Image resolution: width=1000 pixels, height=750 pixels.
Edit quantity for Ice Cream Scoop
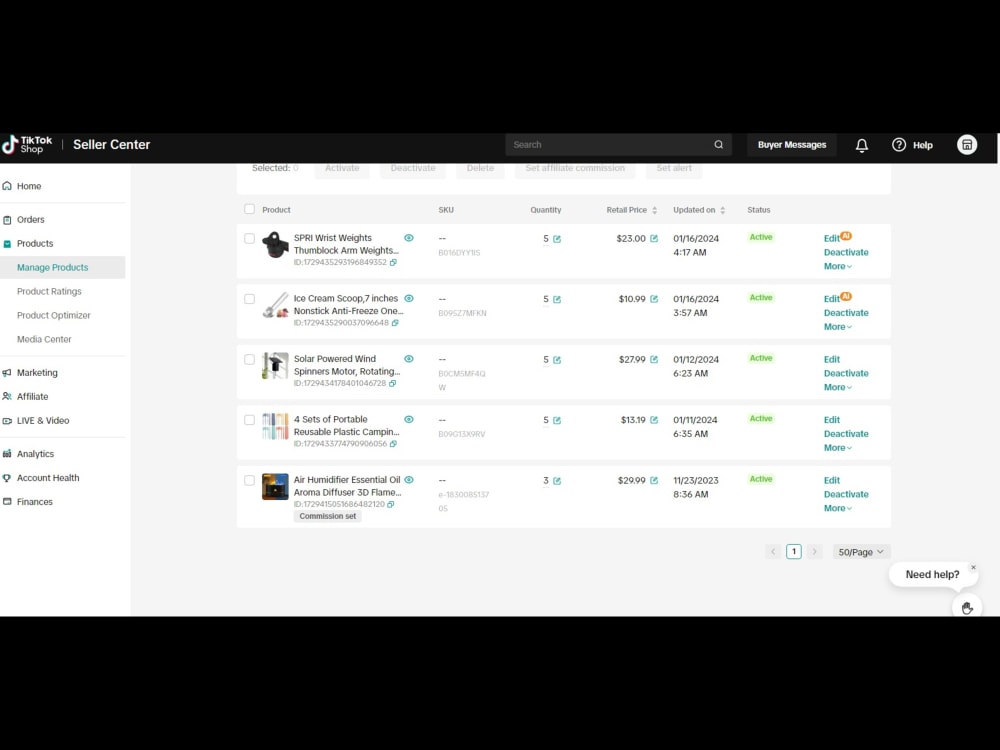point(557,300)
